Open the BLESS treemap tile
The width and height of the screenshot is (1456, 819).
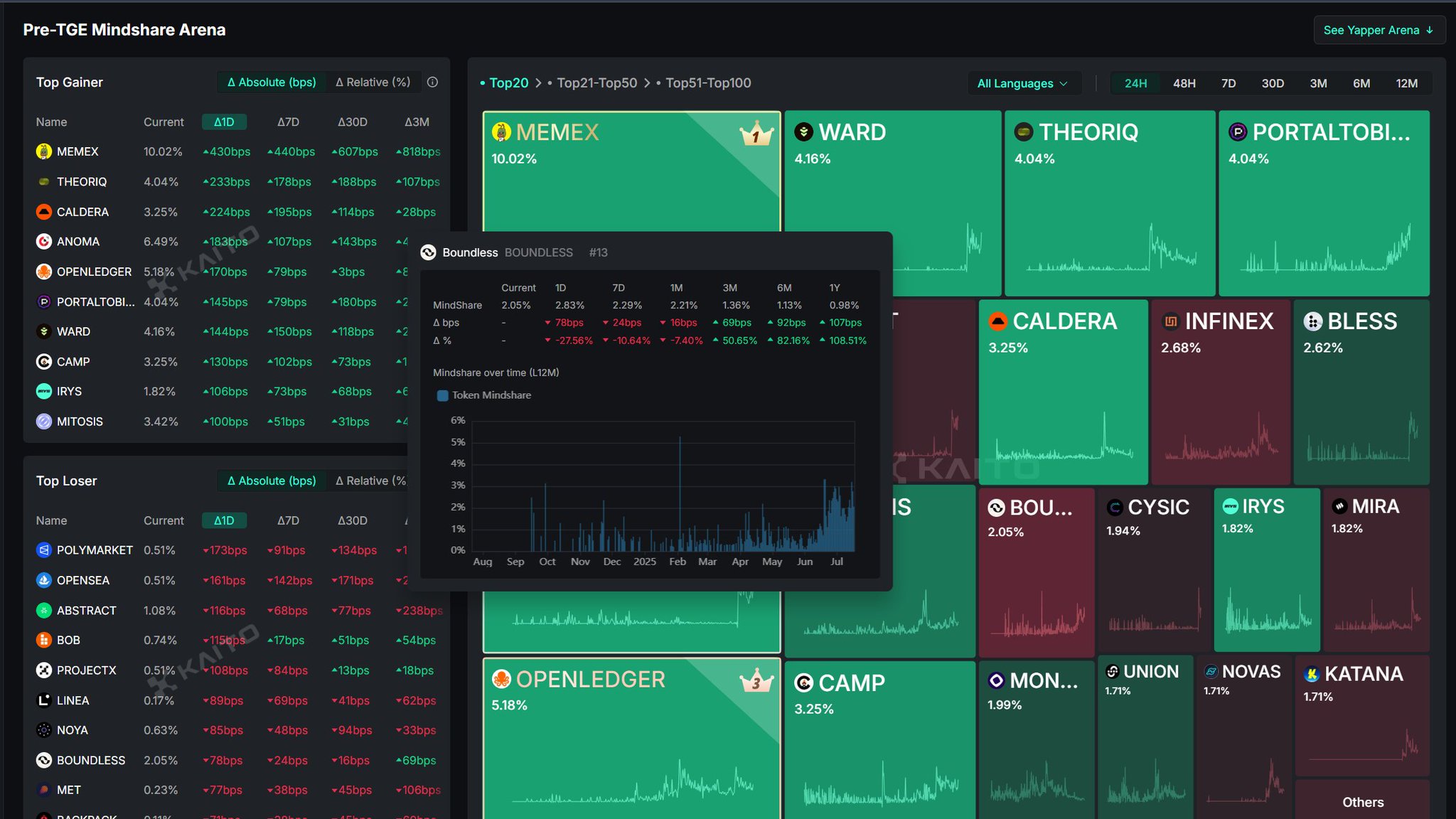coord(1361,392)
